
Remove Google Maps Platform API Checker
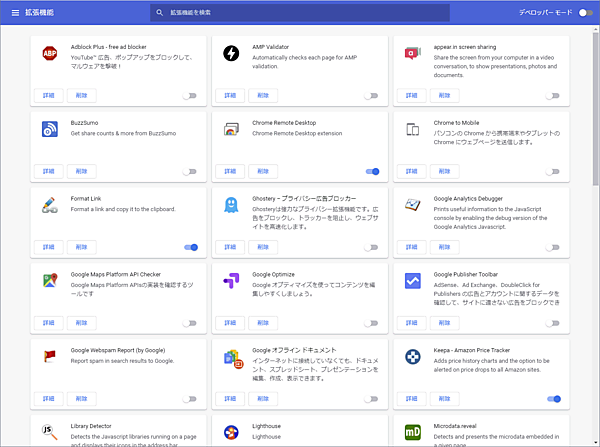pyautogui.click(x=82, y=323)
